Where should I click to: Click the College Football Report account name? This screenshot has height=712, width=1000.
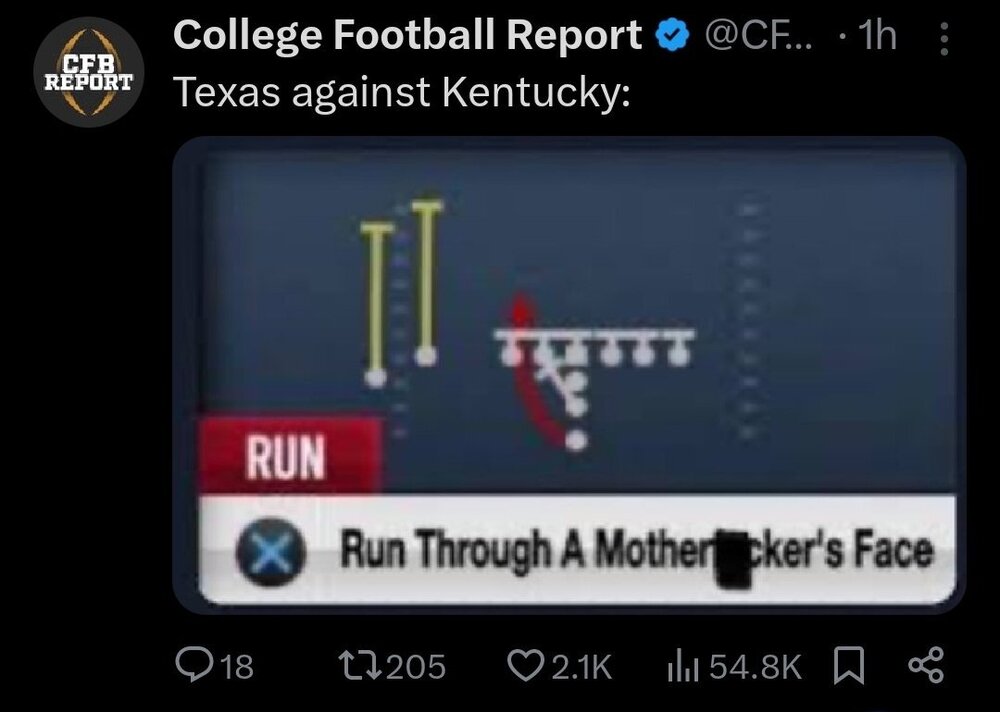tap(407, 37)
